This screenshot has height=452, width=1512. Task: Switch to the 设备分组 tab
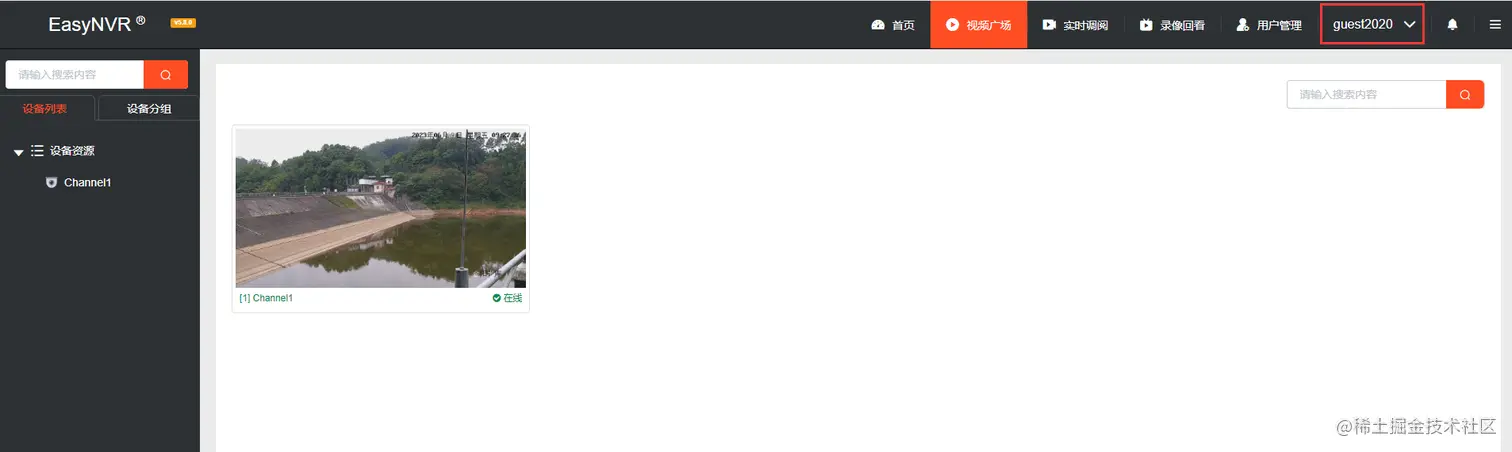(149, 108)
